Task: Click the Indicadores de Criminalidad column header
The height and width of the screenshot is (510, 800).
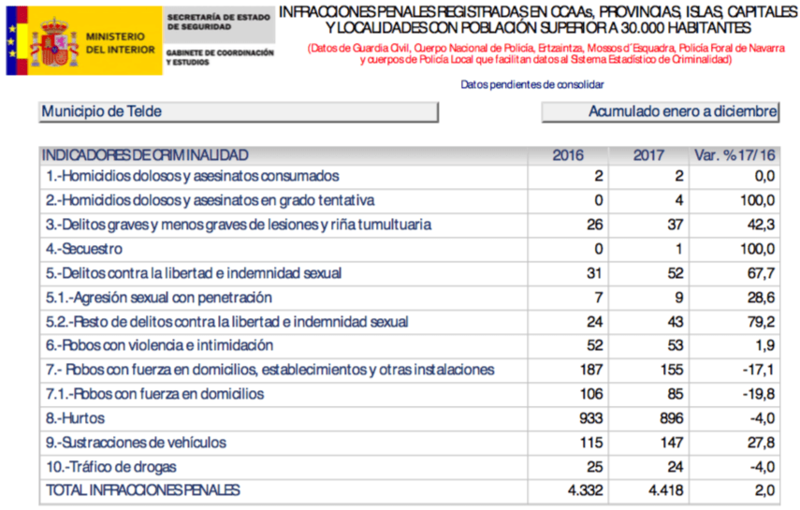Action: (x=145, y=155)
